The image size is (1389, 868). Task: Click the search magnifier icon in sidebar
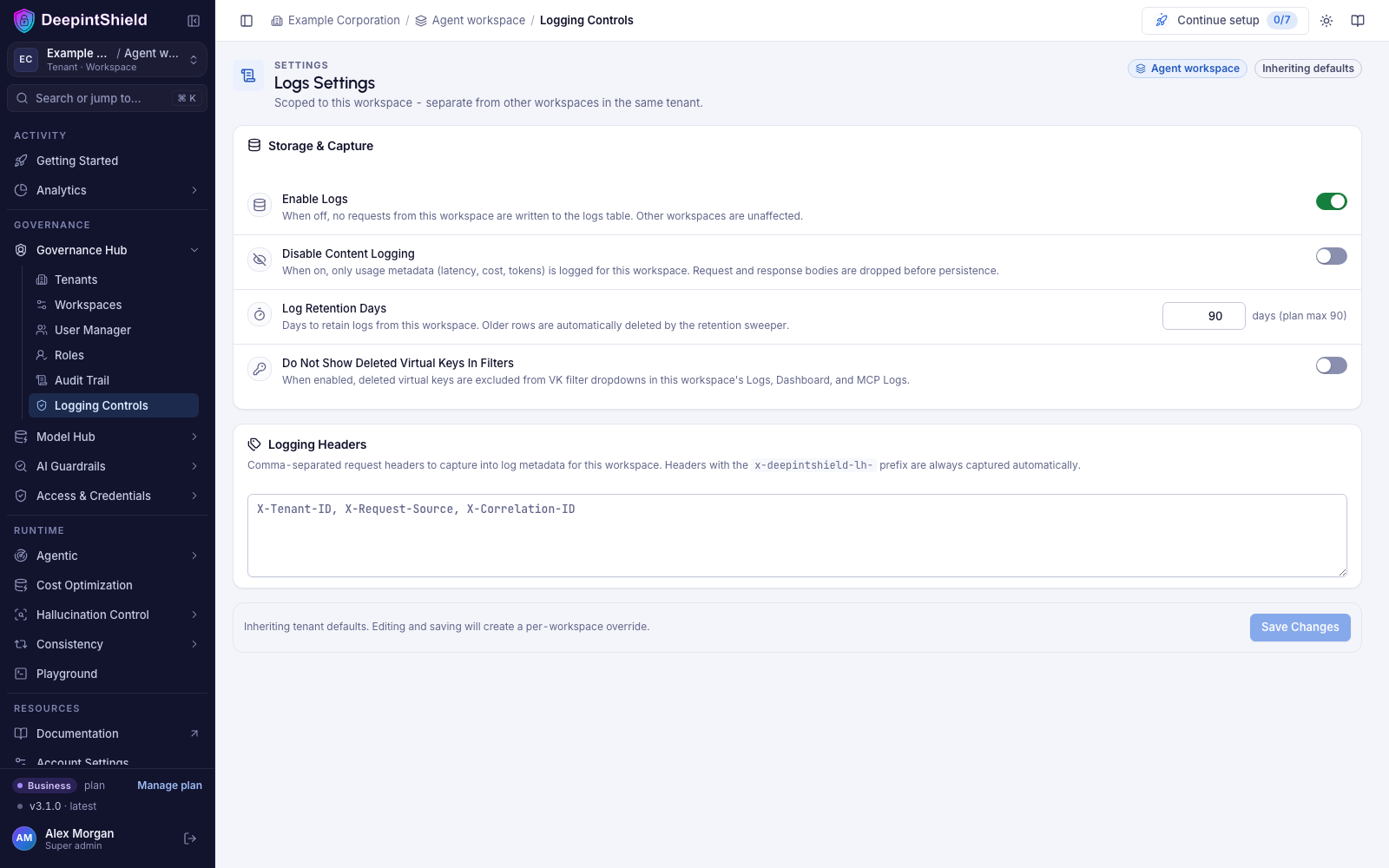pyautogui.click(x=23, y=98)
